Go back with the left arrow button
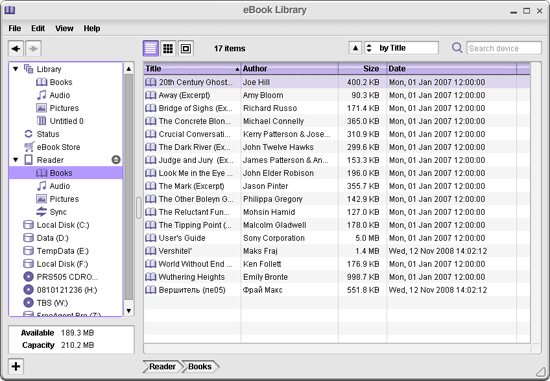 16,48
